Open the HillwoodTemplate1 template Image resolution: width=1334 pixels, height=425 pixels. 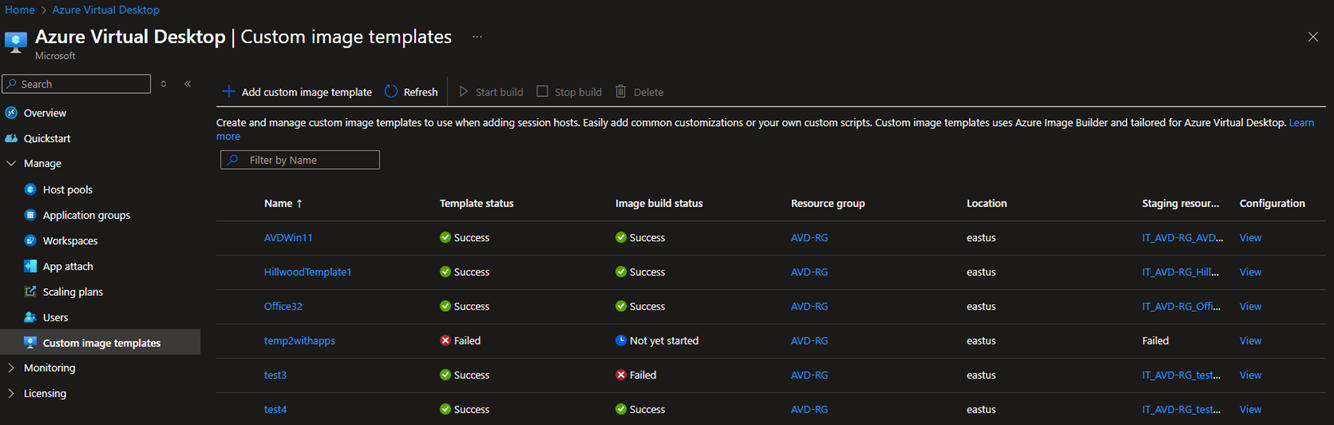click(308, 272)
